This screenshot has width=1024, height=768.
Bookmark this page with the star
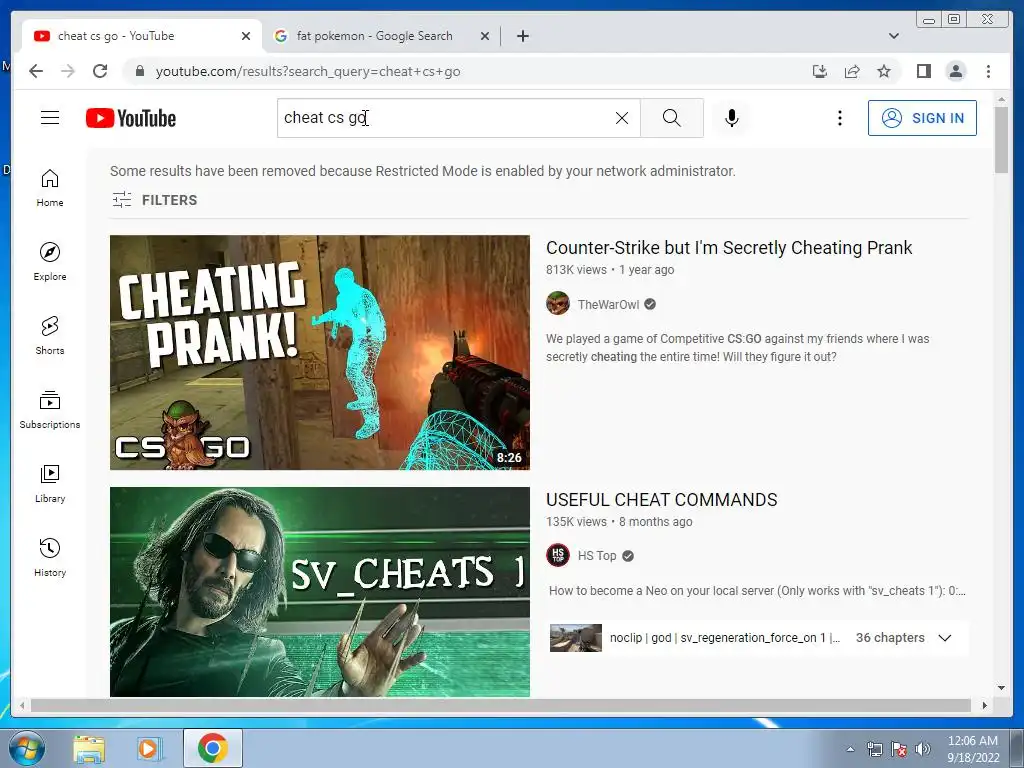(x=884, y=71)
